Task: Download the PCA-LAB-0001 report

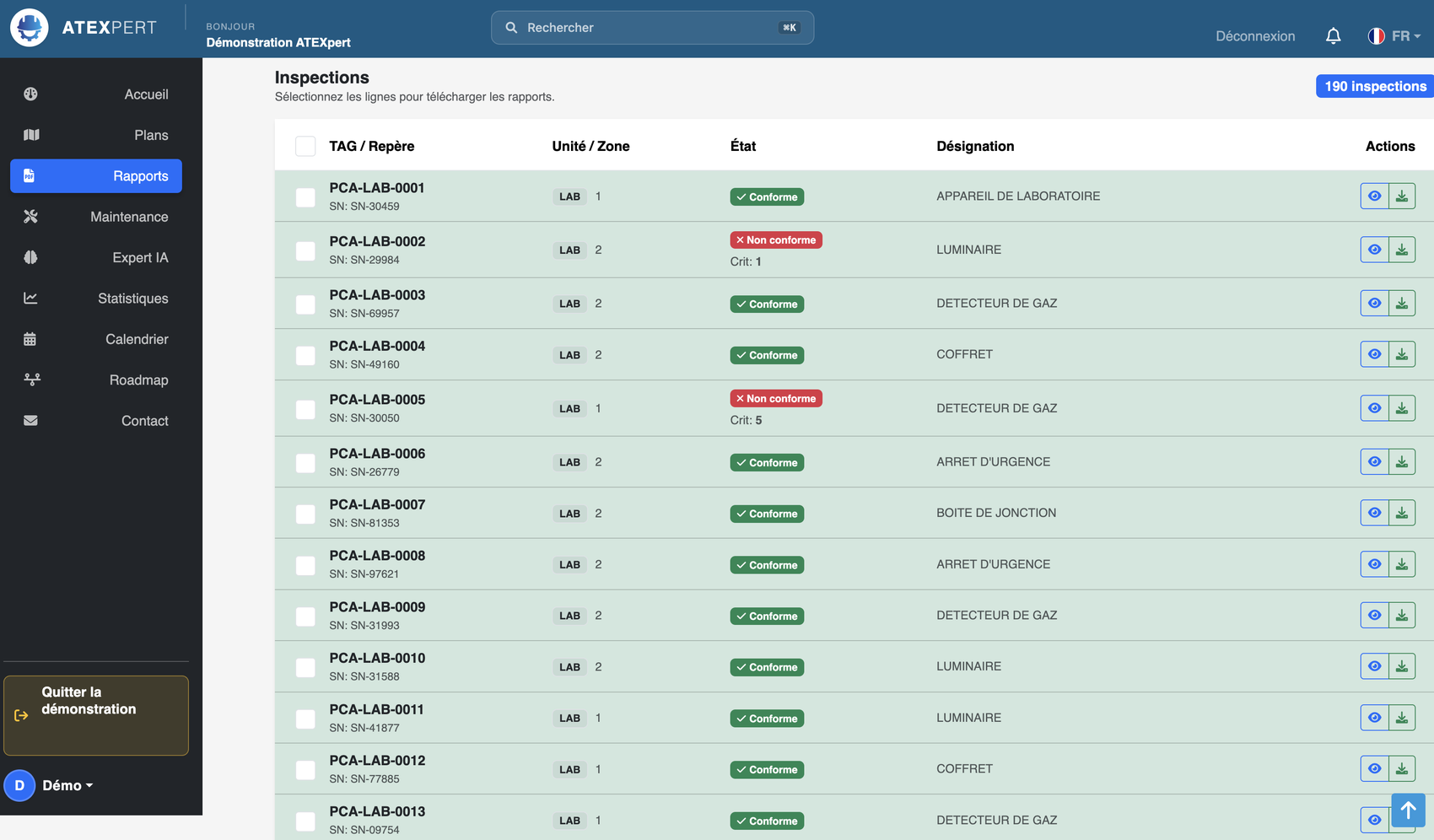Action: [x=1401, y=197]
